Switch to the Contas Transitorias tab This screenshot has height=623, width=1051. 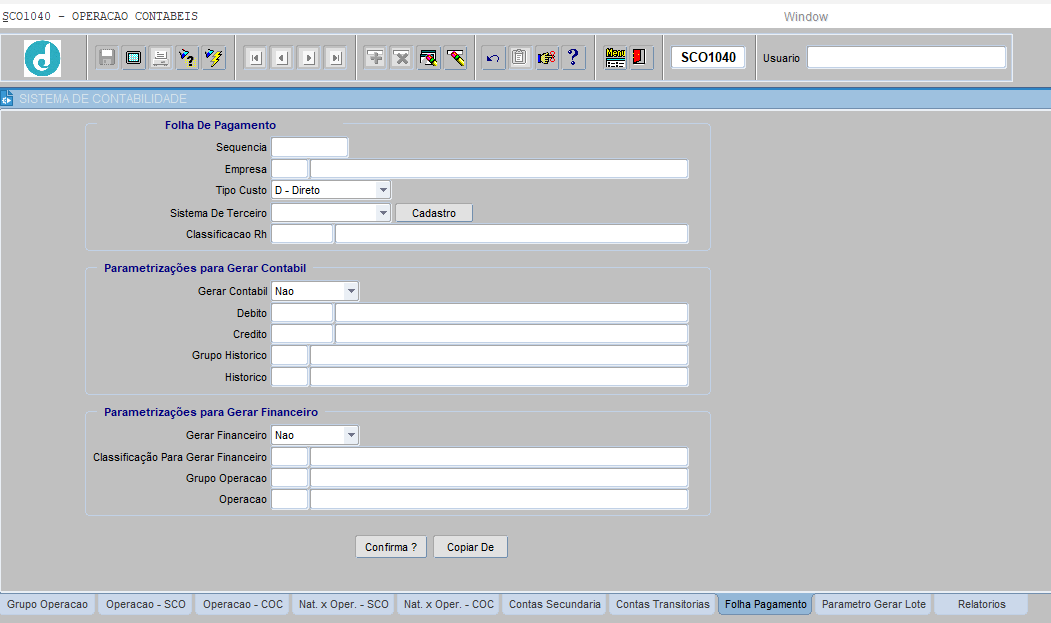663,604
